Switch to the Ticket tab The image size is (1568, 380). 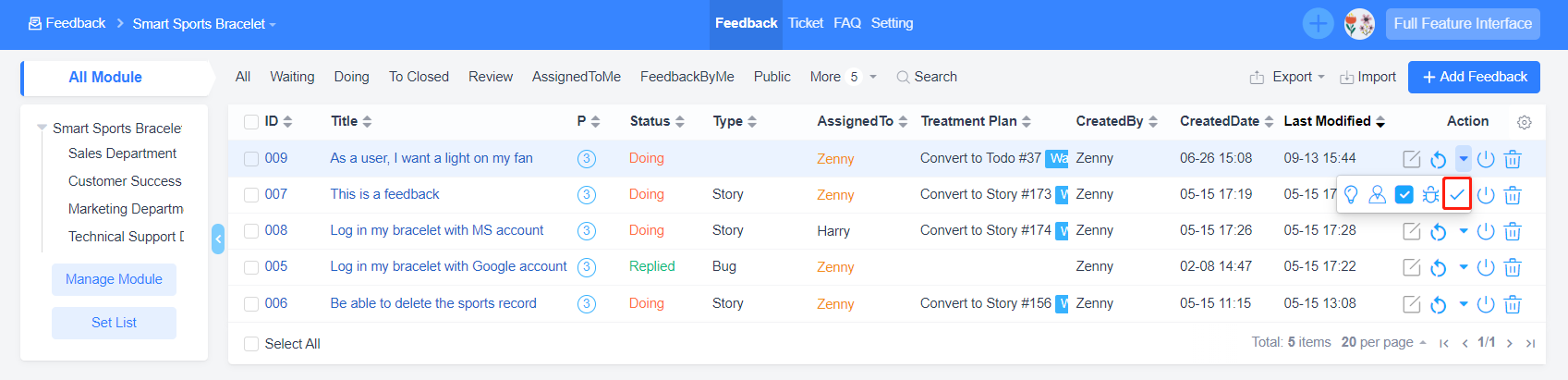(805, 23)
